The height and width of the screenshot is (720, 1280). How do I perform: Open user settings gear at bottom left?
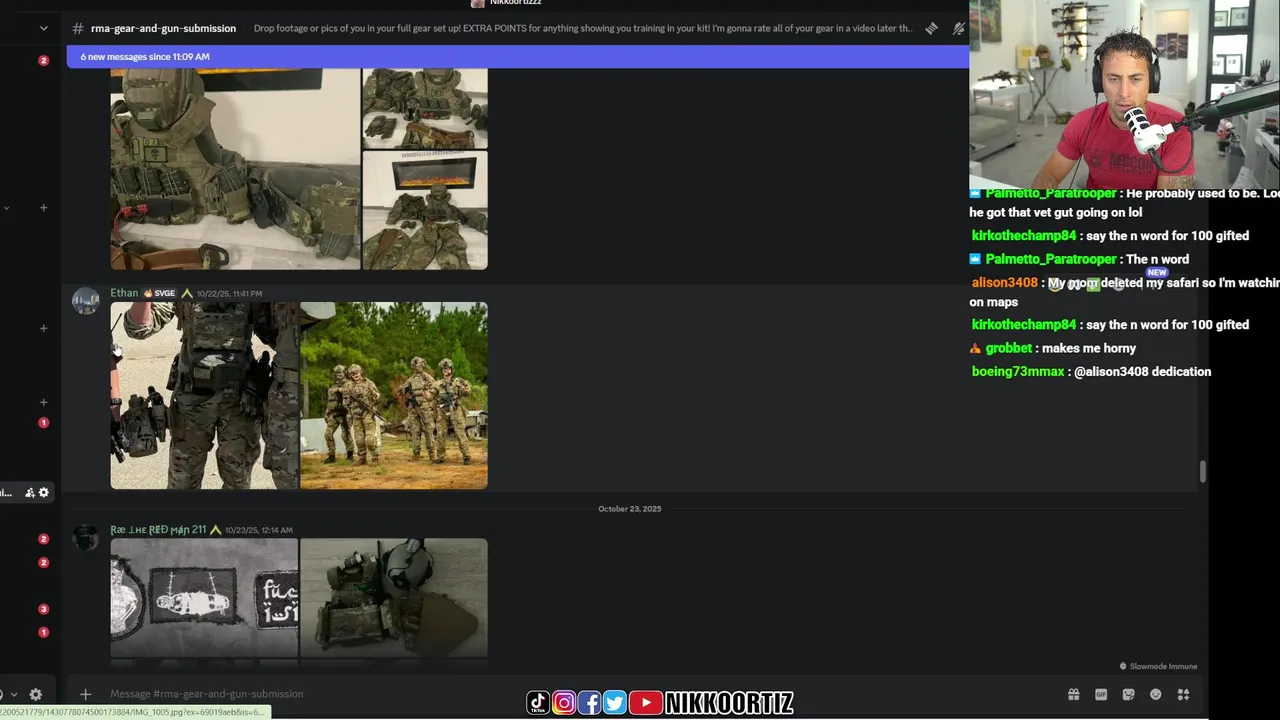pos(35,694)
